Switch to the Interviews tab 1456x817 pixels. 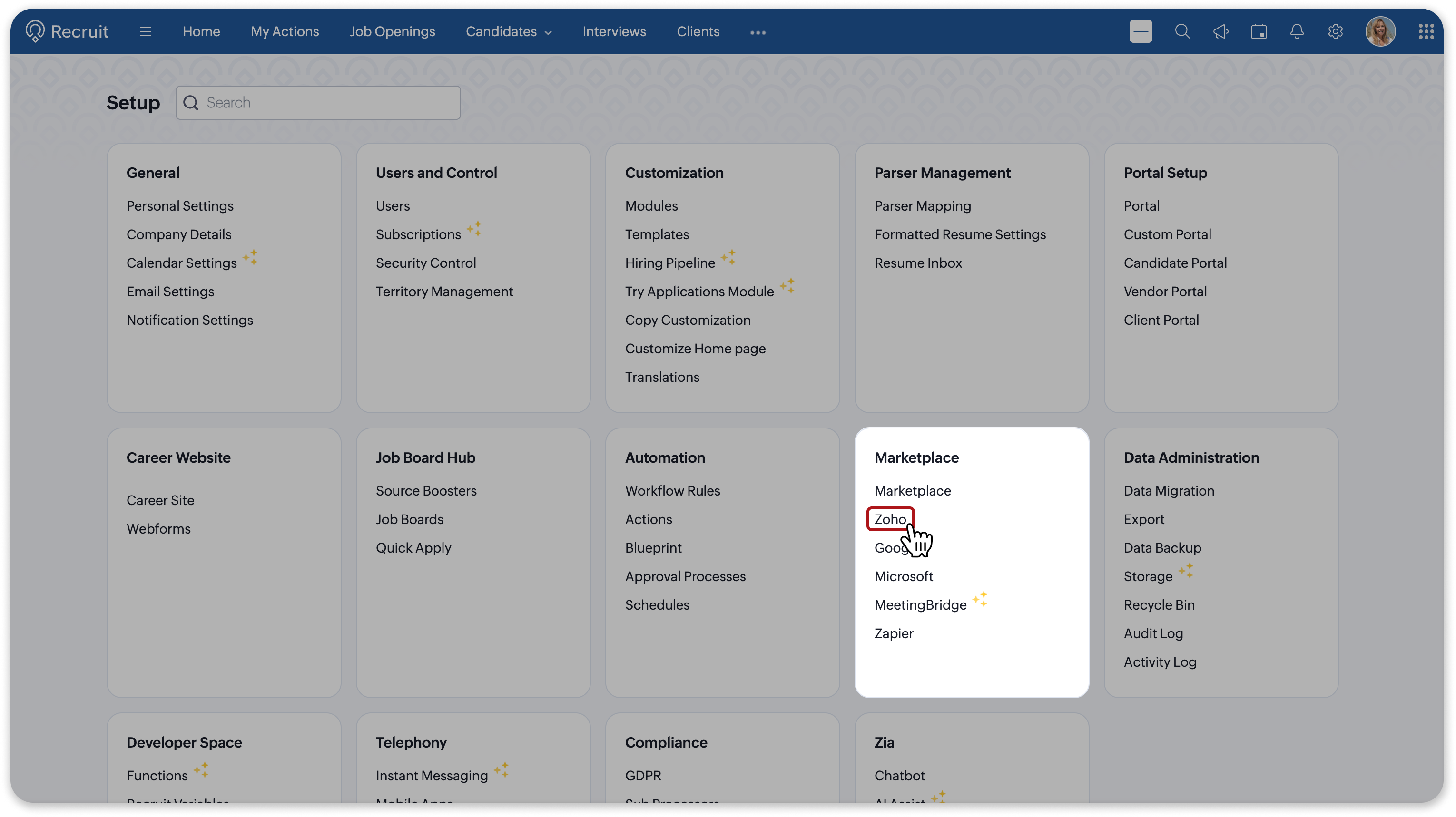(614, 32)
